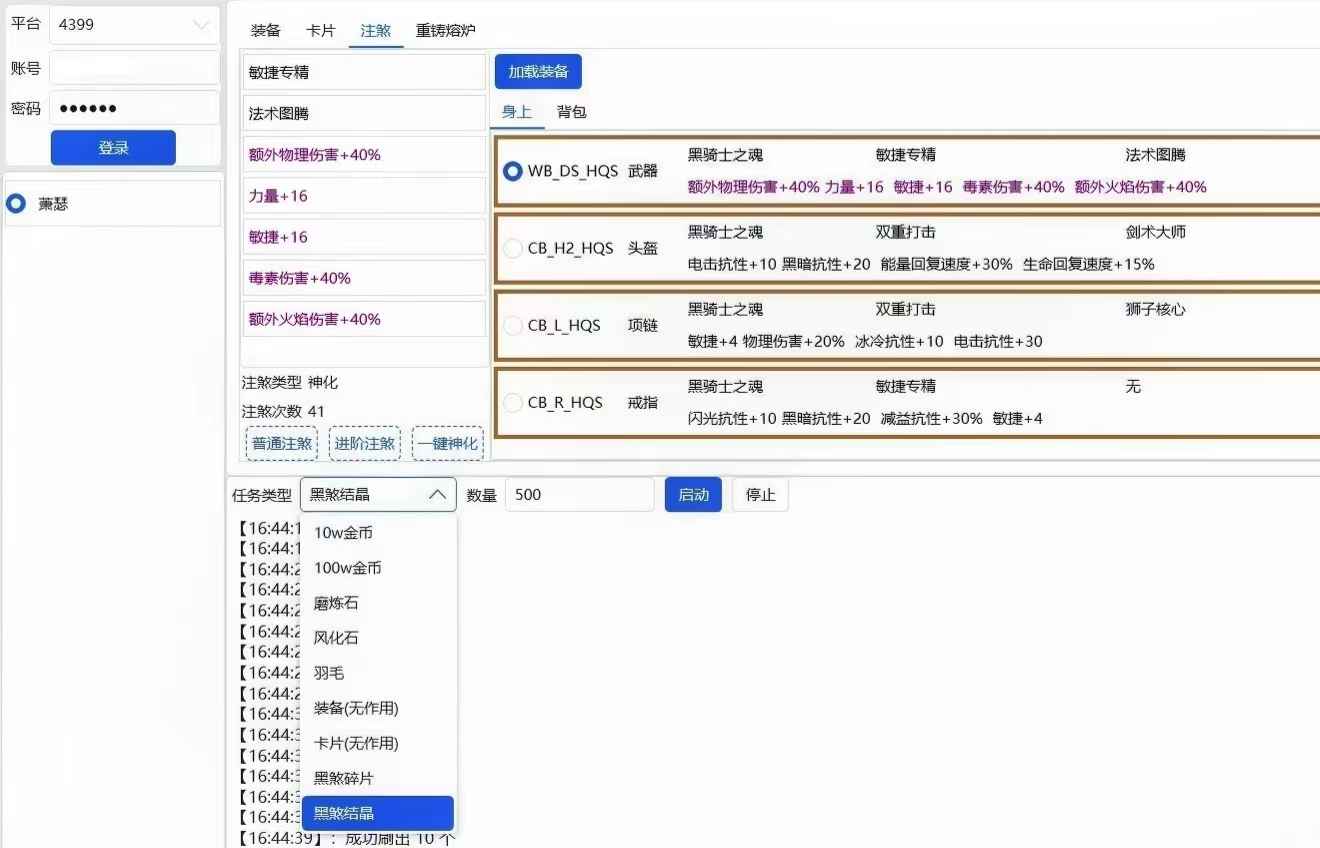Screen dimensions: 1320x848
Task: Switch to the 卡片 tab
Action: click(320, 31)
